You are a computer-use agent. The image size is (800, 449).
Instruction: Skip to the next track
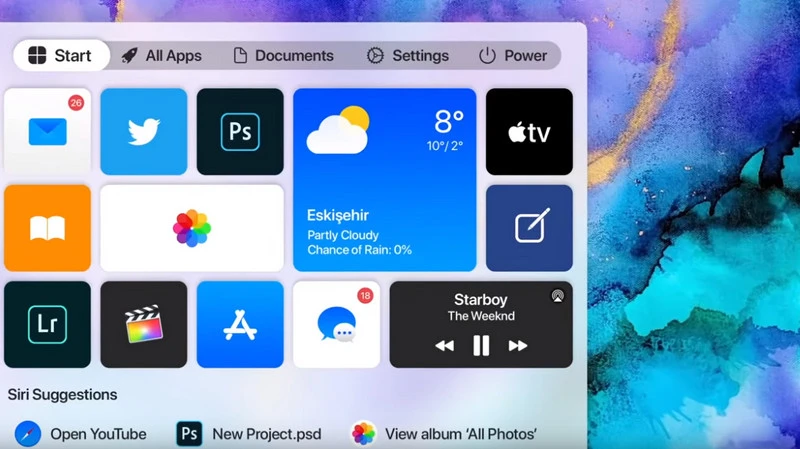517,346
